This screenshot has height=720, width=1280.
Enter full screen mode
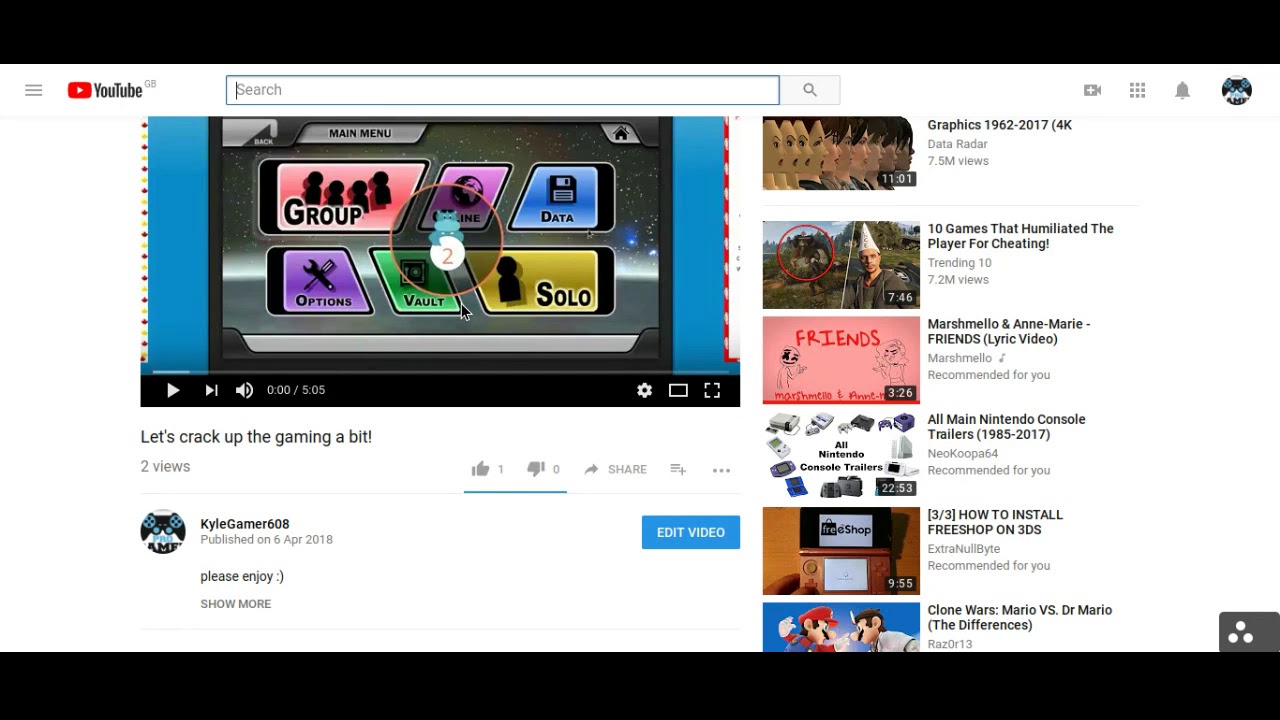pos(712,390)
